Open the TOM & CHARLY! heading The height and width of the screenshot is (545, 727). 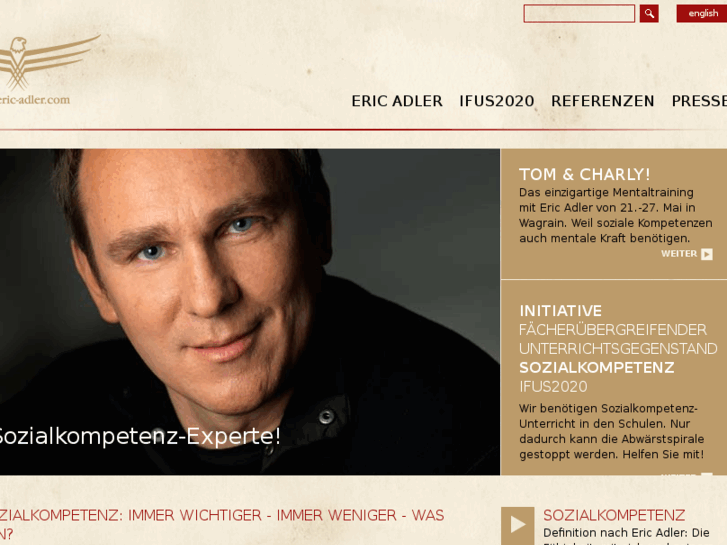(584, 174)
